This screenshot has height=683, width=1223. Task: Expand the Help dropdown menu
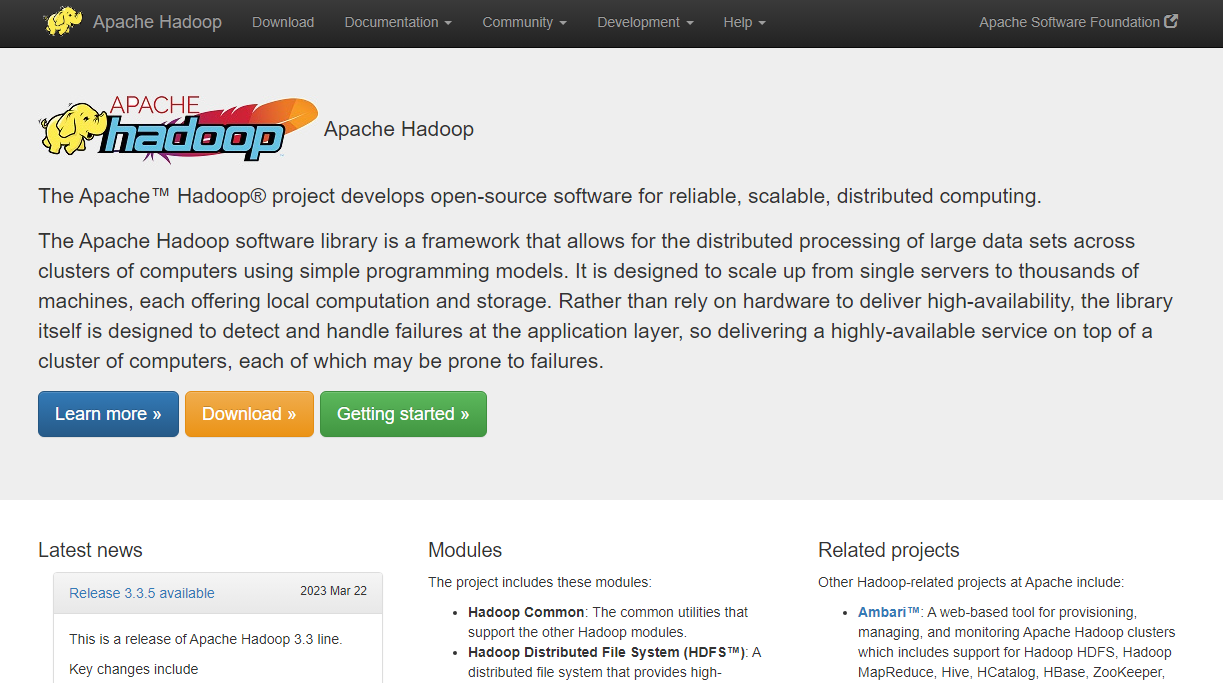744,22
